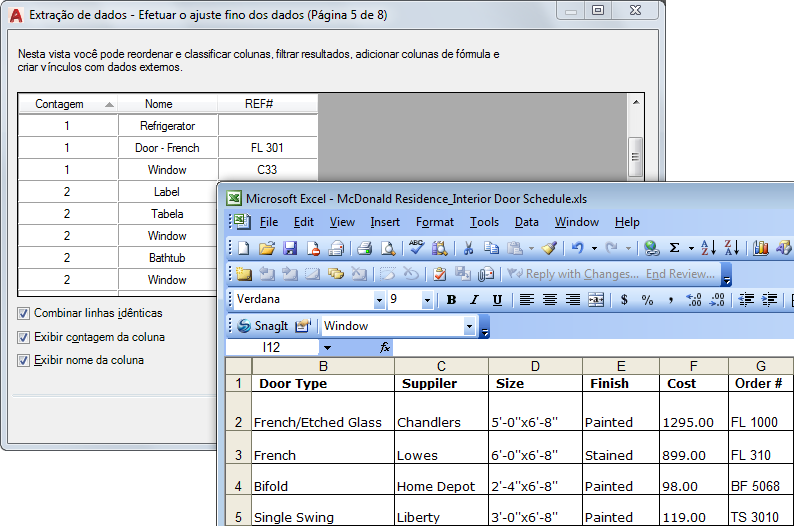The width and height of the screenshot is (794, 526).
Task: Launch SnagIt capture from the toolbar
Action: point(263,326)
